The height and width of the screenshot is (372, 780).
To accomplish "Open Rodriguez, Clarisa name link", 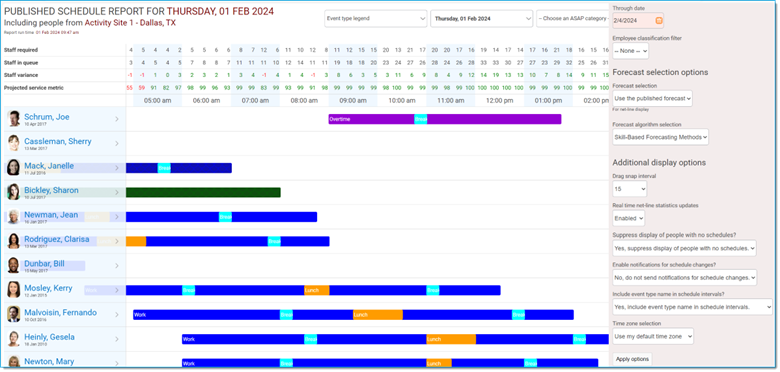I will (x=57, y=239).
